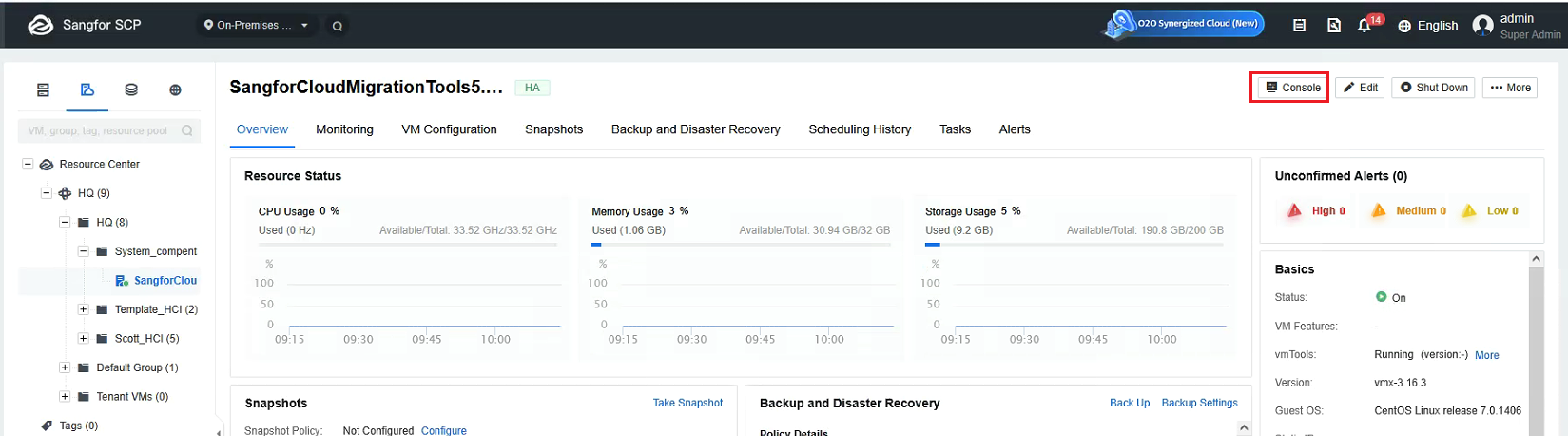Screen dimensions: 1568x436
Task: Open the log search document icon
Action: (1333, 26)
